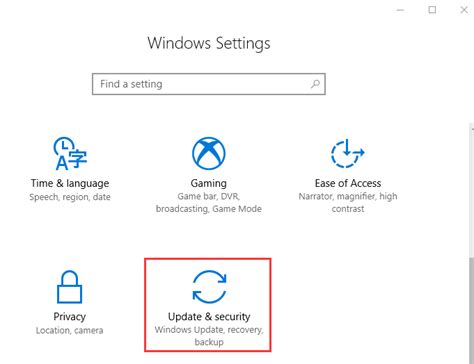The height and width of the screenshot is (364, 474).
Task: Click the Privacy padlock icon
Action: pos(69,287)
